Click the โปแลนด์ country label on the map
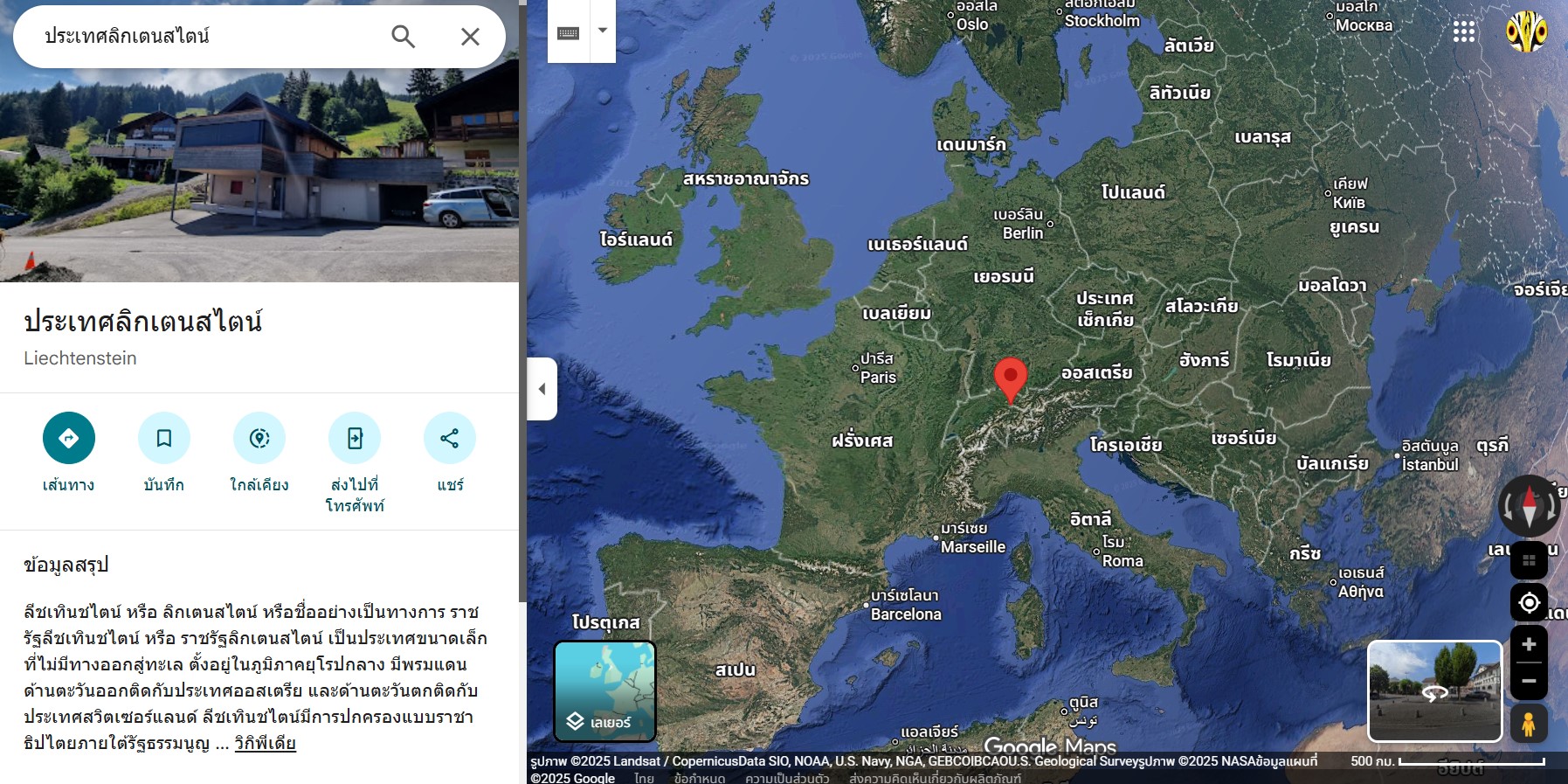Image resolution: width=1568 pixels, height=784 pixels. (x=1133, y=191)
